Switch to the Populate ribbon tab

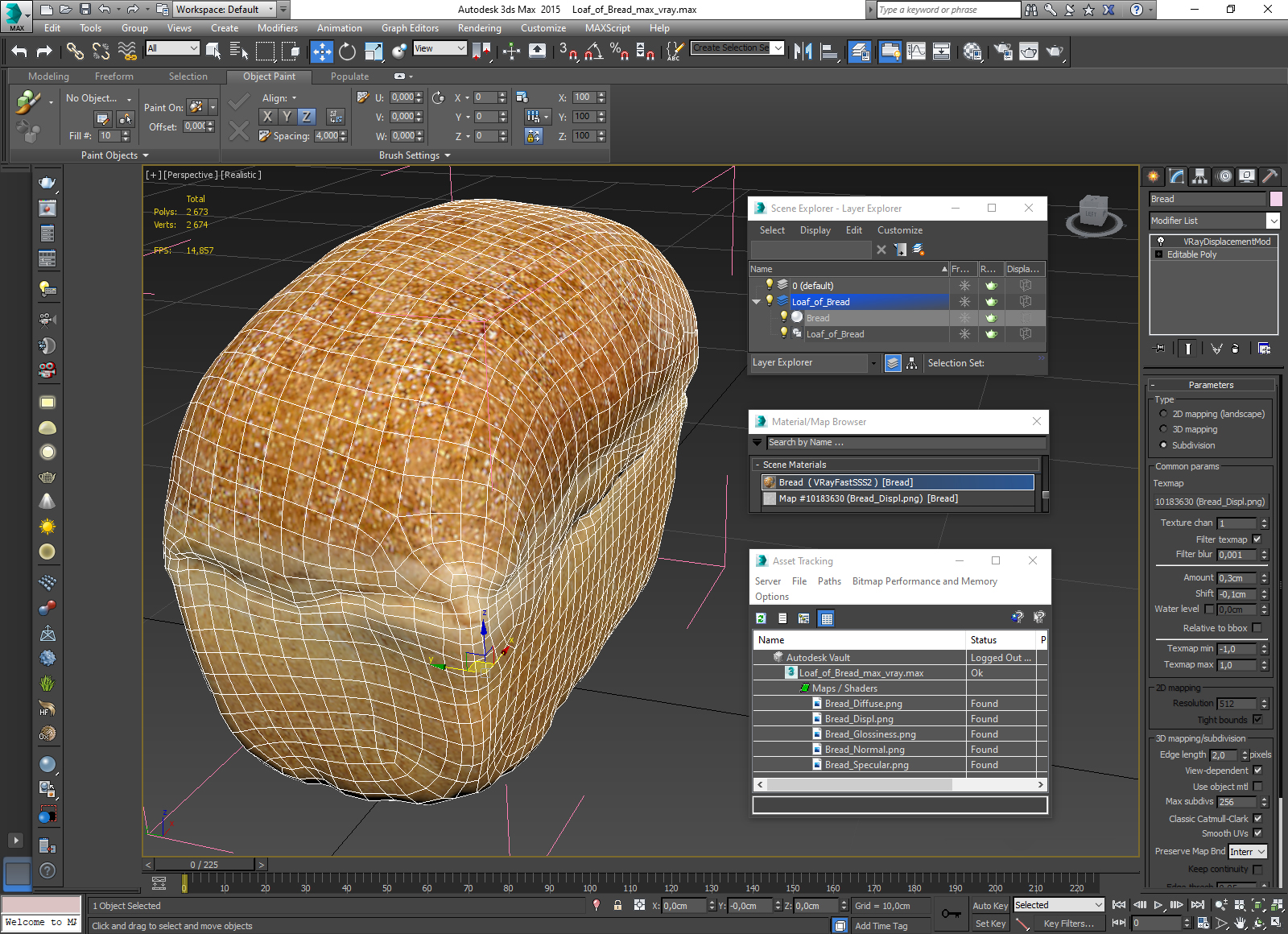click(x=350, y=76)
